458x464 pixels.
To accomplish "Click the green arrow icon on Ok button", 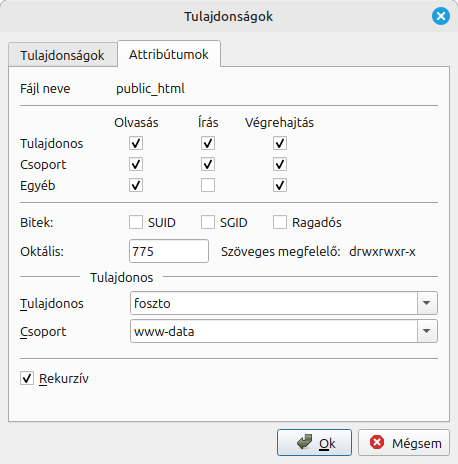I will pyautogui.click(x=304, y=442).
